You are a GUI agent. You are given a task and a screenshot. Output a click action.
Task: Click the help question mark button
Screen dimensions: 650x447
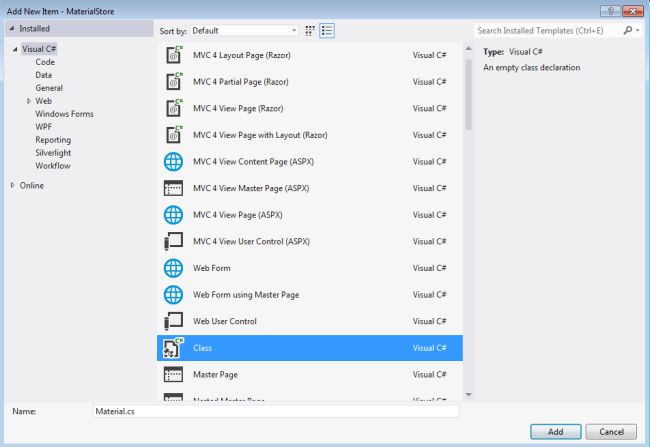(610, 11)
